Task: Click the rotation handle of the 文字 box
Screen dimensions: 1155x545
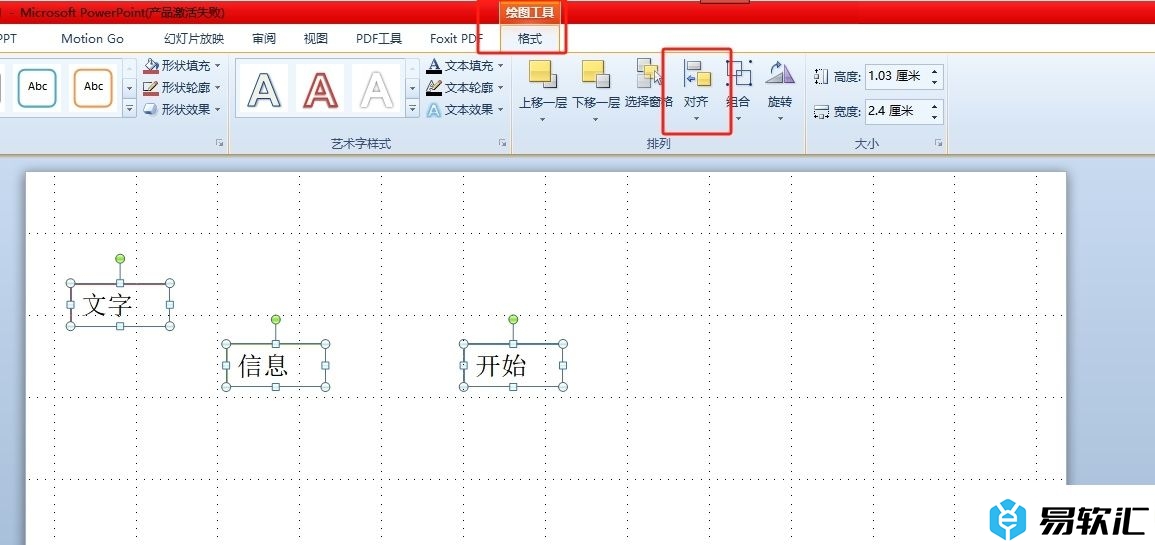Action: (120, 259)
